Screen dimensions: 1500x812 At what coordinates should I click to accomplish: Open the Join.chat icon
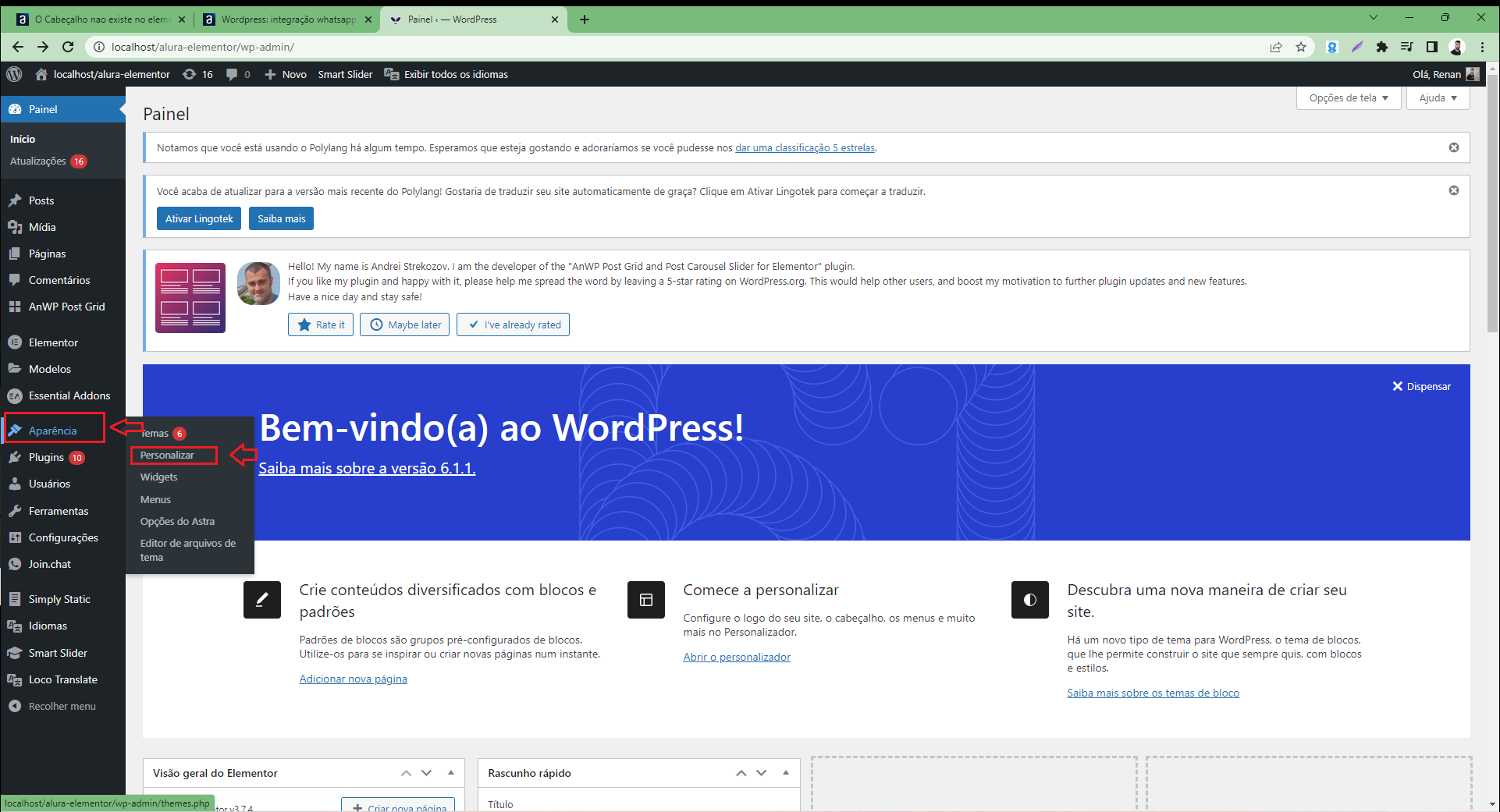tap(15, 564)
